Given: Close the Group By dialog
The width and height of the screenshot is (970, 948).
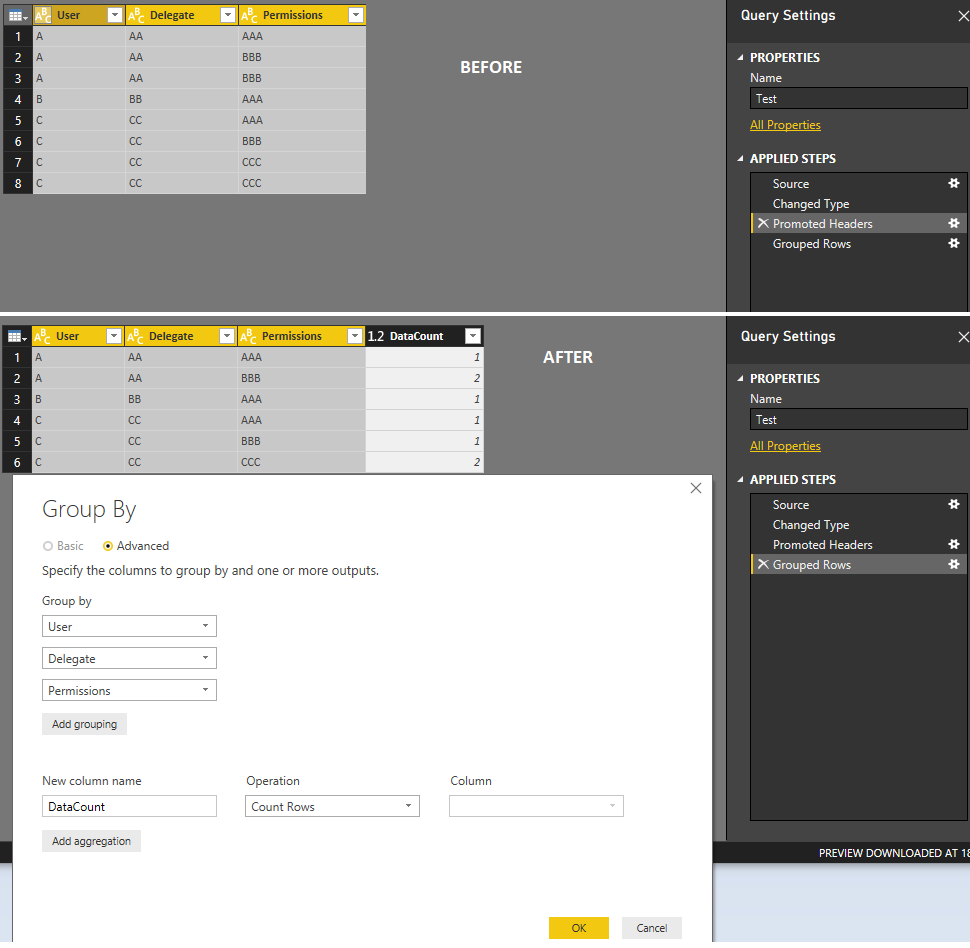Looking at the screenshot, I should [696, 488].
